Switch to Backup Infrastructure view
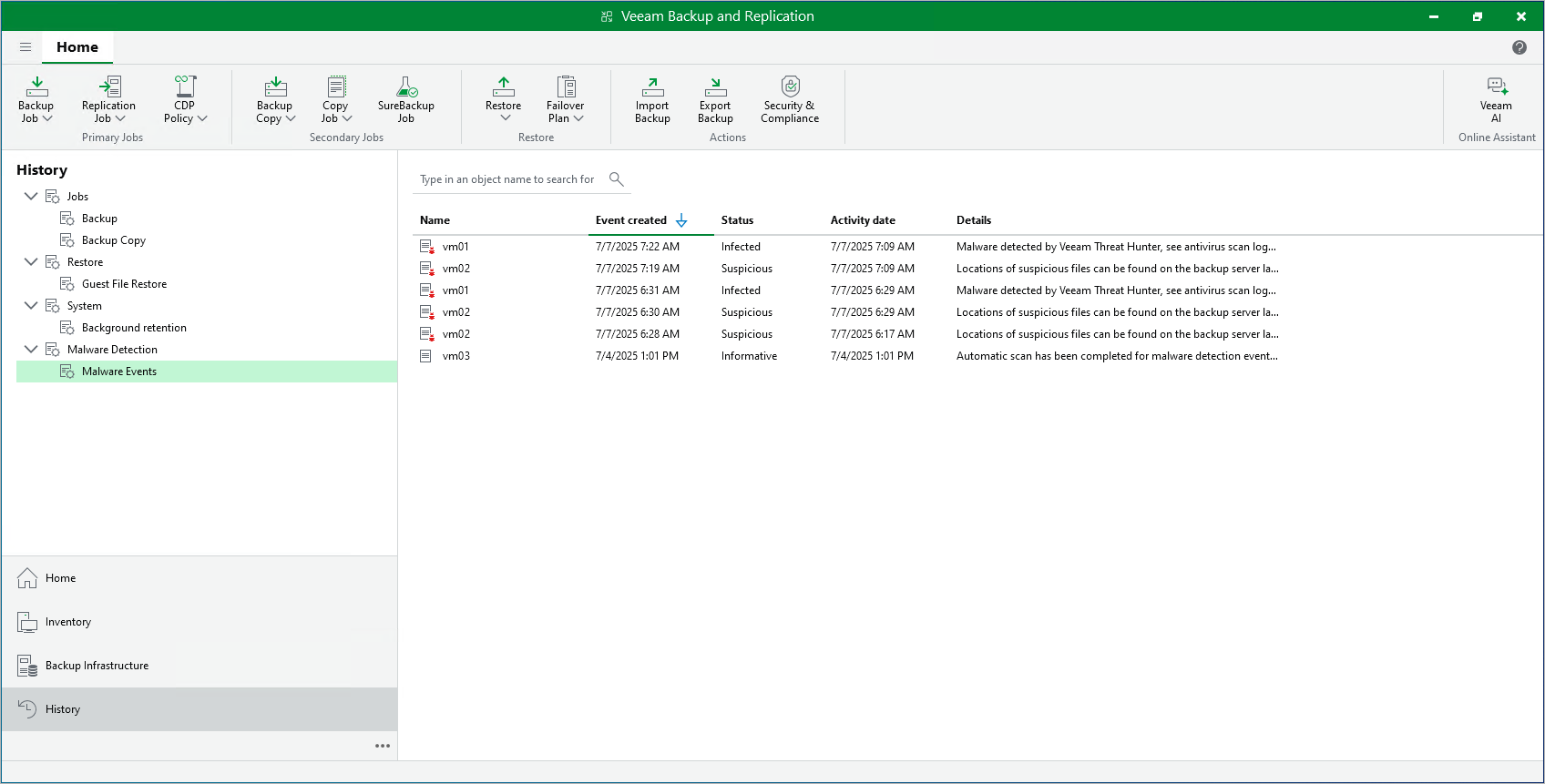Screen dimensions: 1545x784 click(97, 666)
